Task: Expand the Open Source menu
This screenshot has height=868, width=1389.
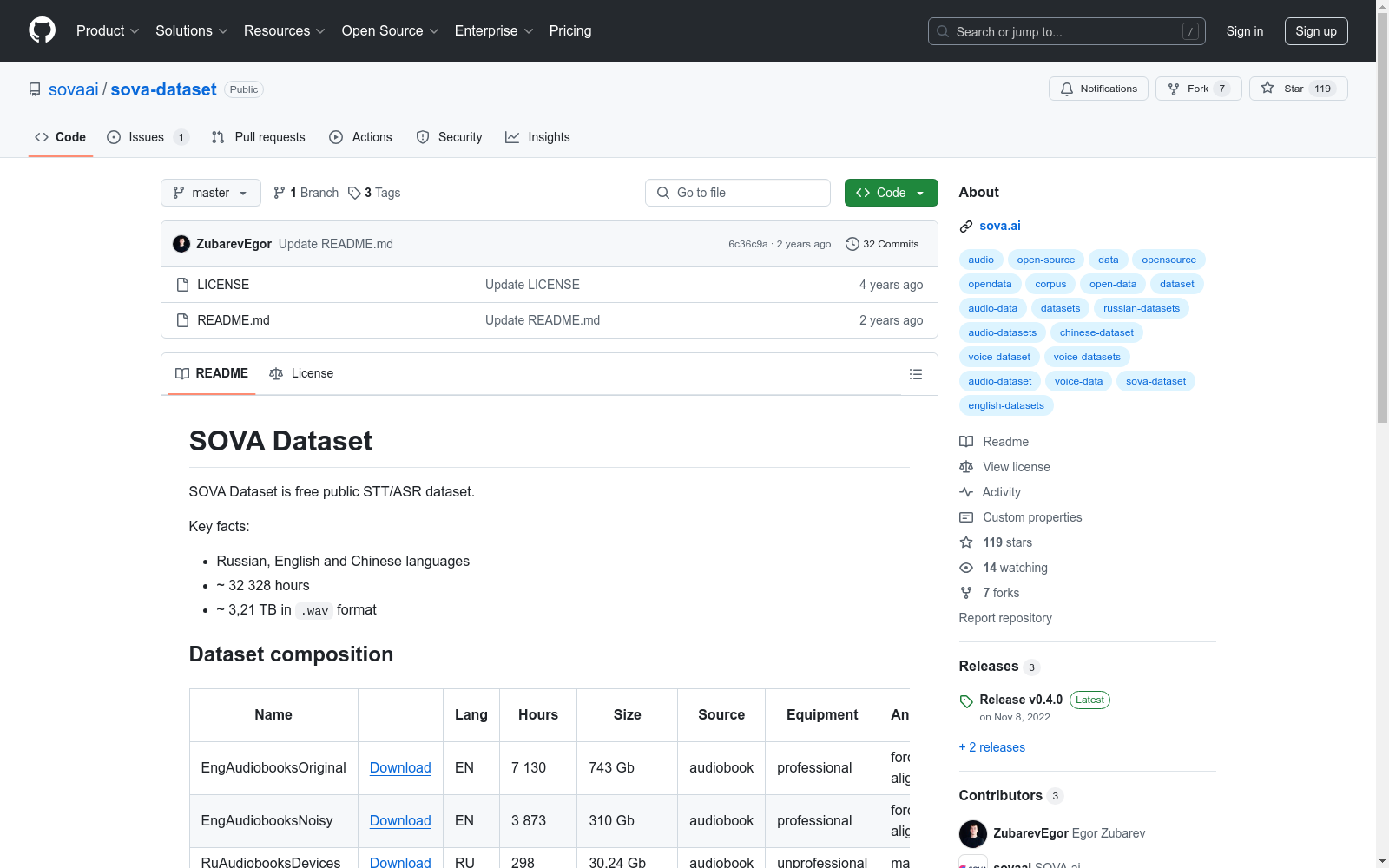Action: (390, 30)
